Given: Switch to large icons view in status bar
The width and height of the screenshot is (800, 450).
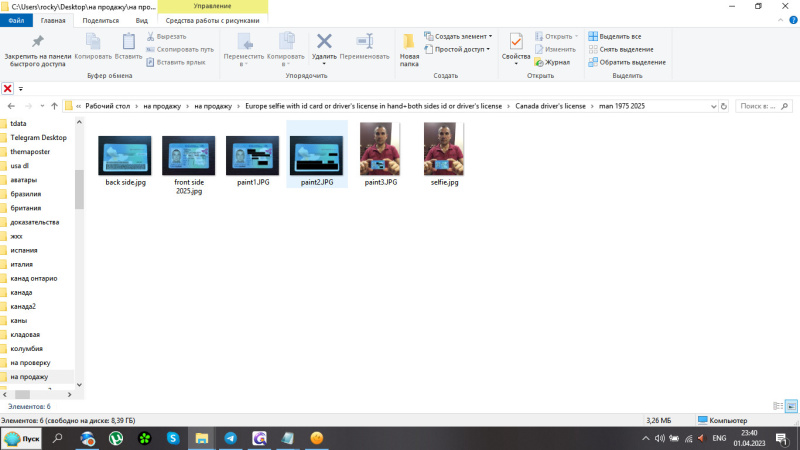Looking at the screenshot, I should (x=791, y=406).
